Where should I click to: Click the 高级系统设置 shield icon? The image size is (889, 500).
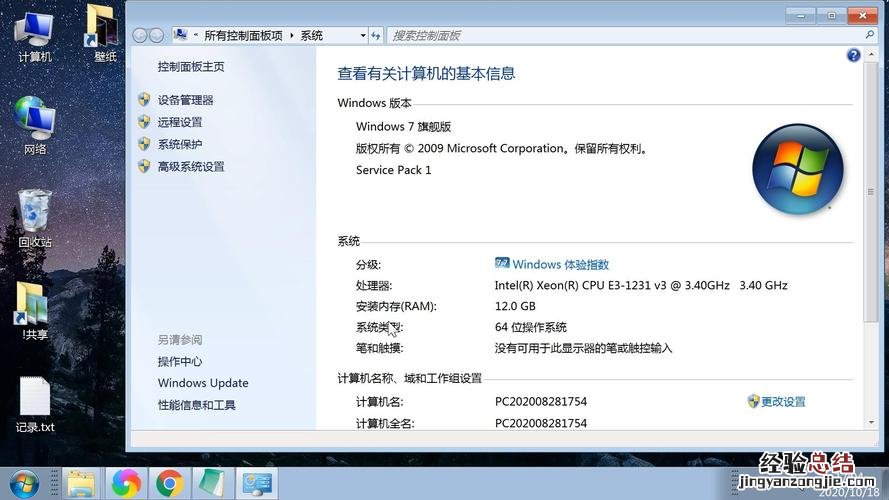click(144, 167)
